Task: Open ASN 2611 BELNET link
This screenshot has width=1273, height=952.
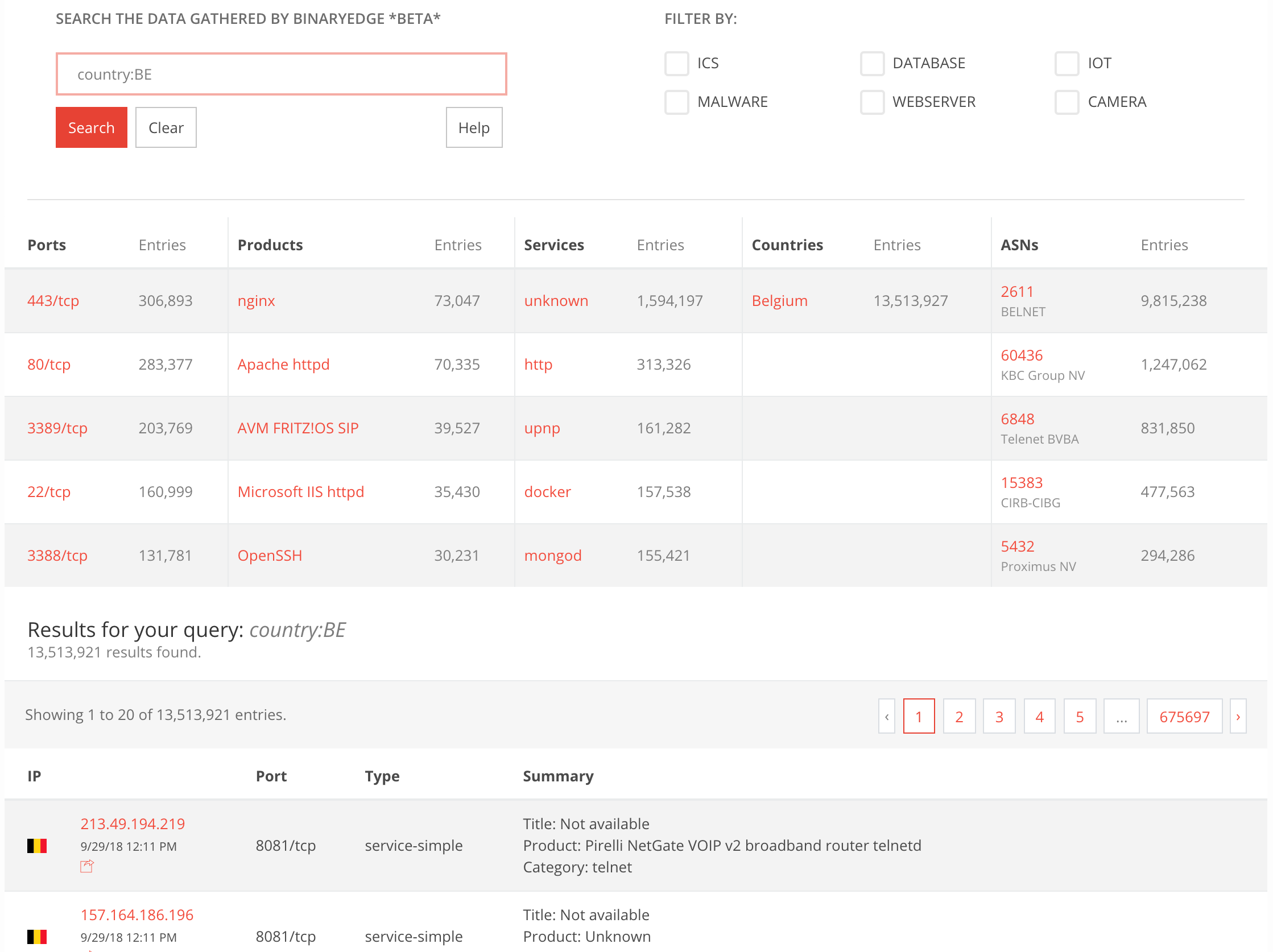Action: point(1017,292)
